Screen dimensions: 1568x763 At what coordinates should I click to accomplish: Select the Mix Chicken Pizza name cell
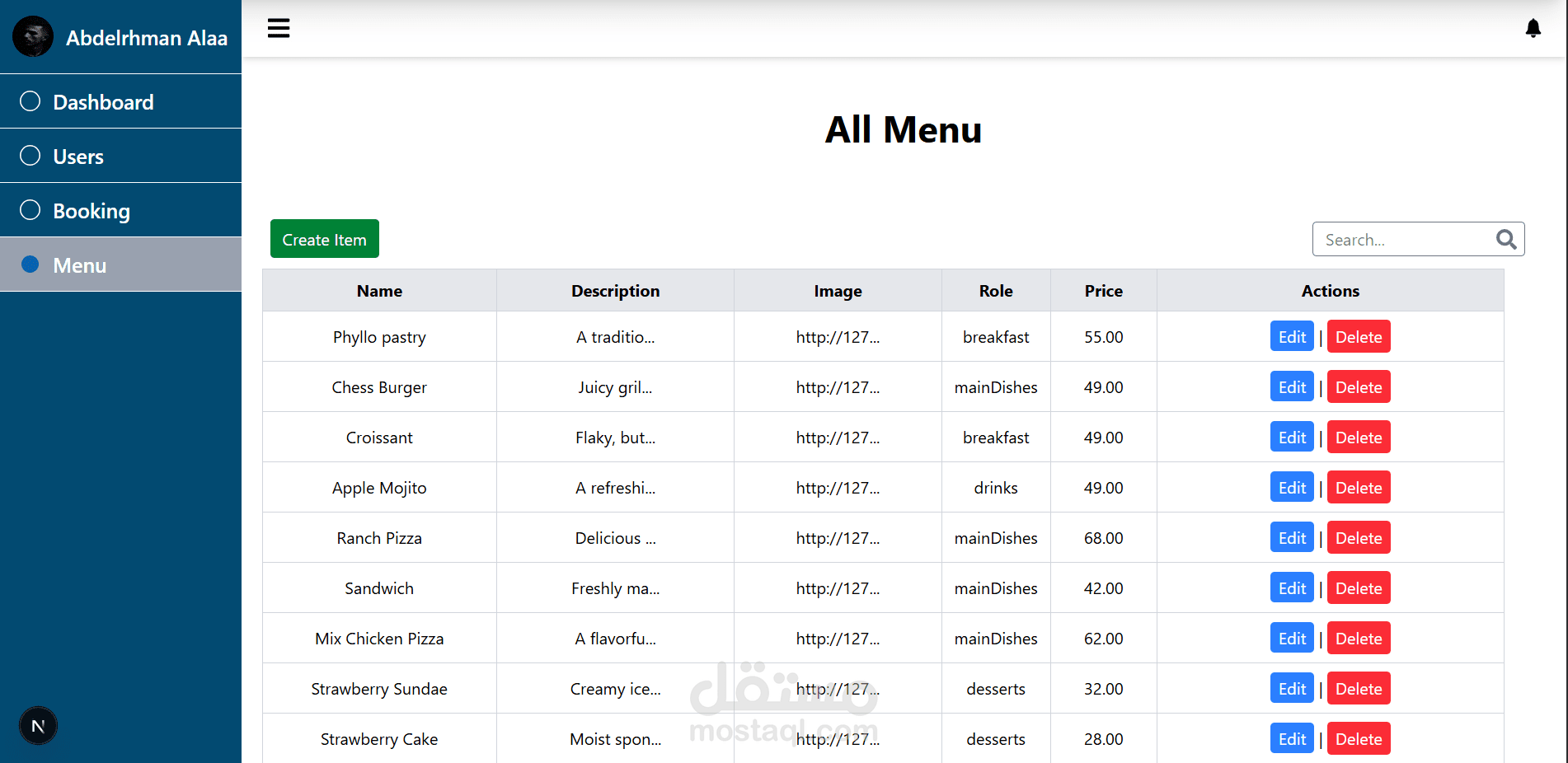click(x=379, y=638)
